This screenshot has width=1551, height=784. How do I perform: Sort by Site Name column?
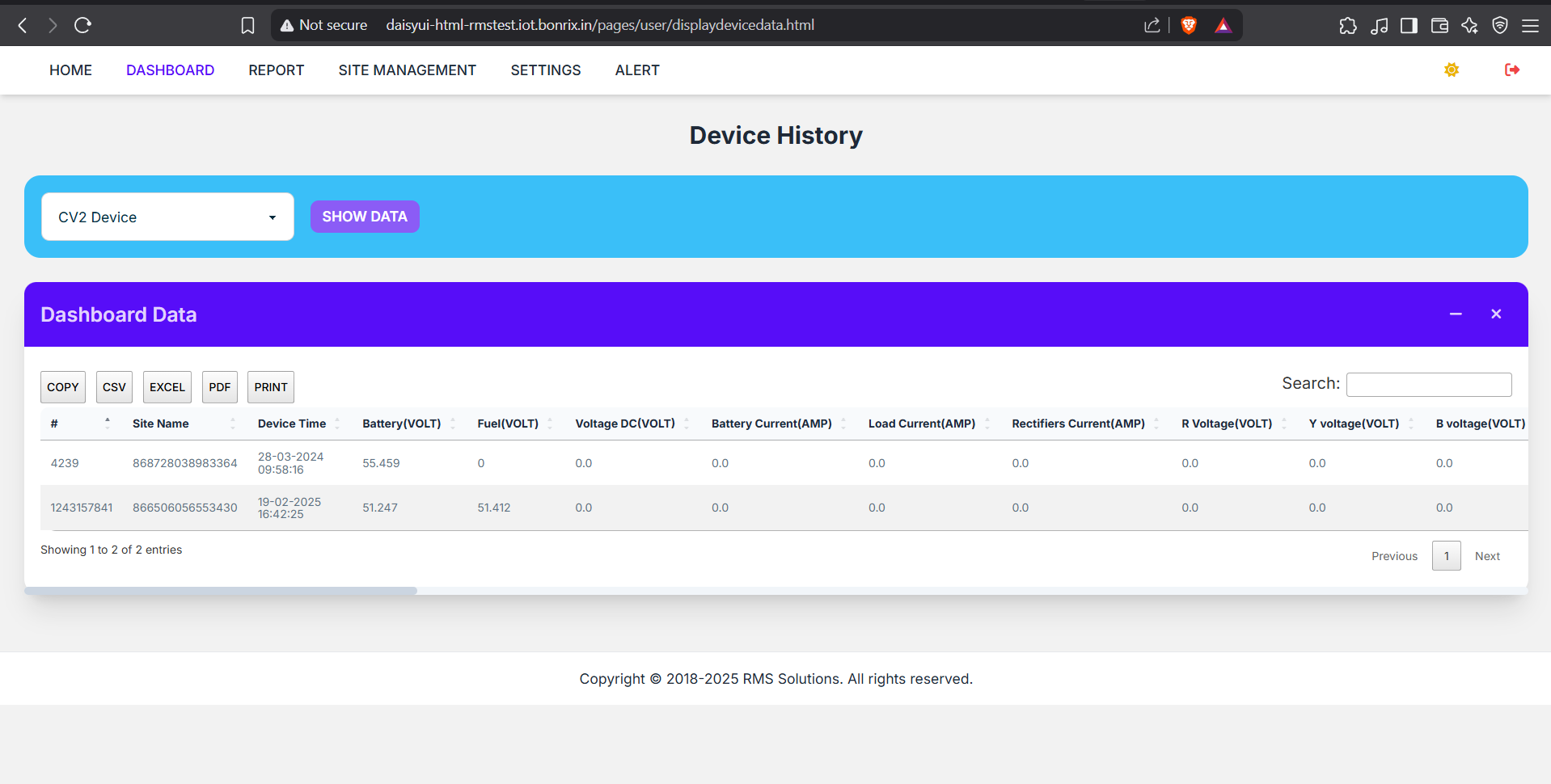coord(184,424)
